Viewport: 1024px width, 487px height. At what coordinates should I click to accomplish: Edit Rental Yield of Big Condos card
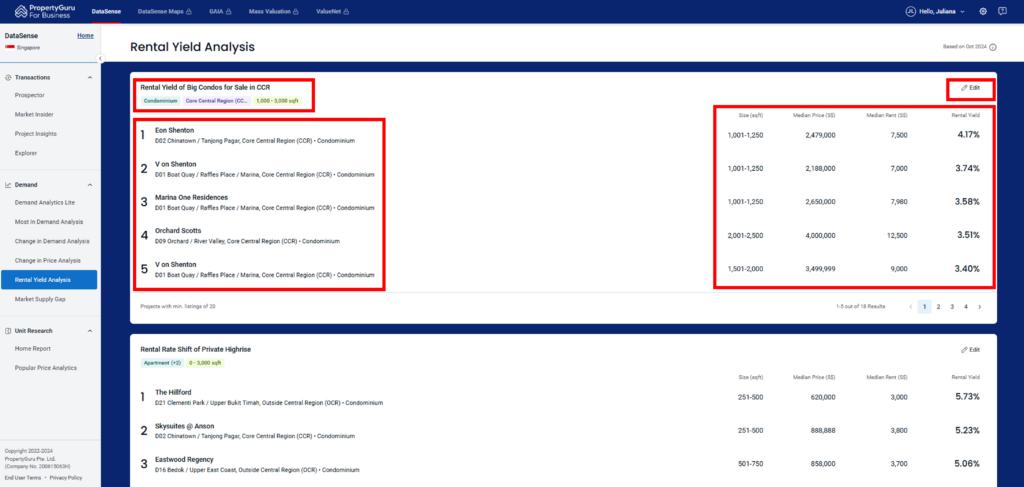click(x=970, y=87)
